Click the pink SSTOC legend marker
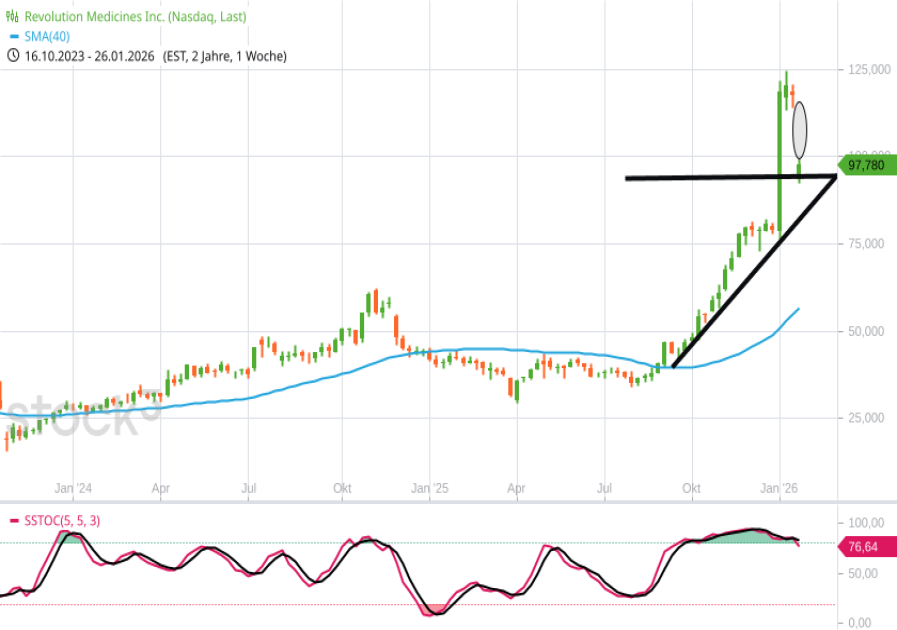This screenshot has height=630, width=897. (11, 521)
